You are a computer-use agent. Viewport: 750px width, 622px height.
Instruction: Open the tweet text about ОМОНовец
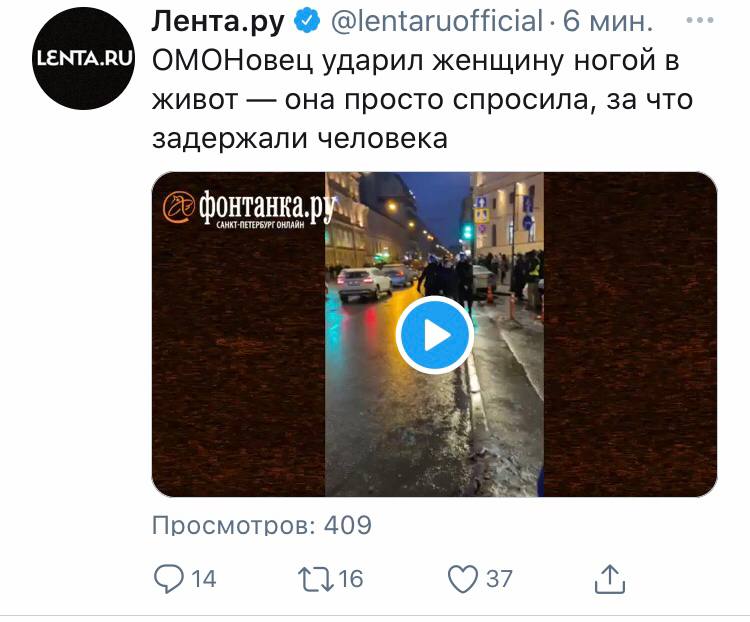pyautogui.click(x=422, y=100)
